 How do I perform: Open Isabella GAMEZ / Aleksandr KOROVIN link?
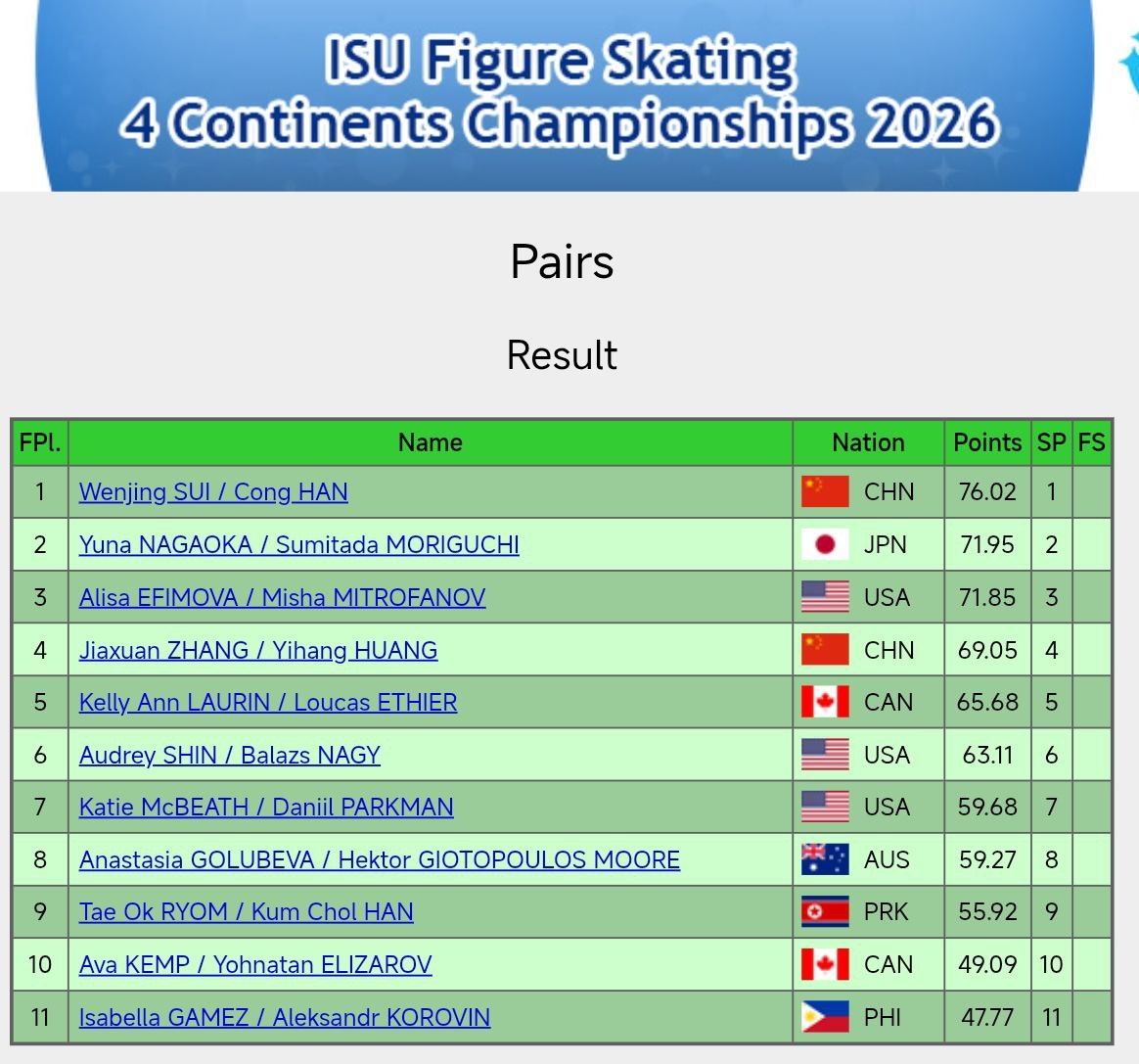285,1017
